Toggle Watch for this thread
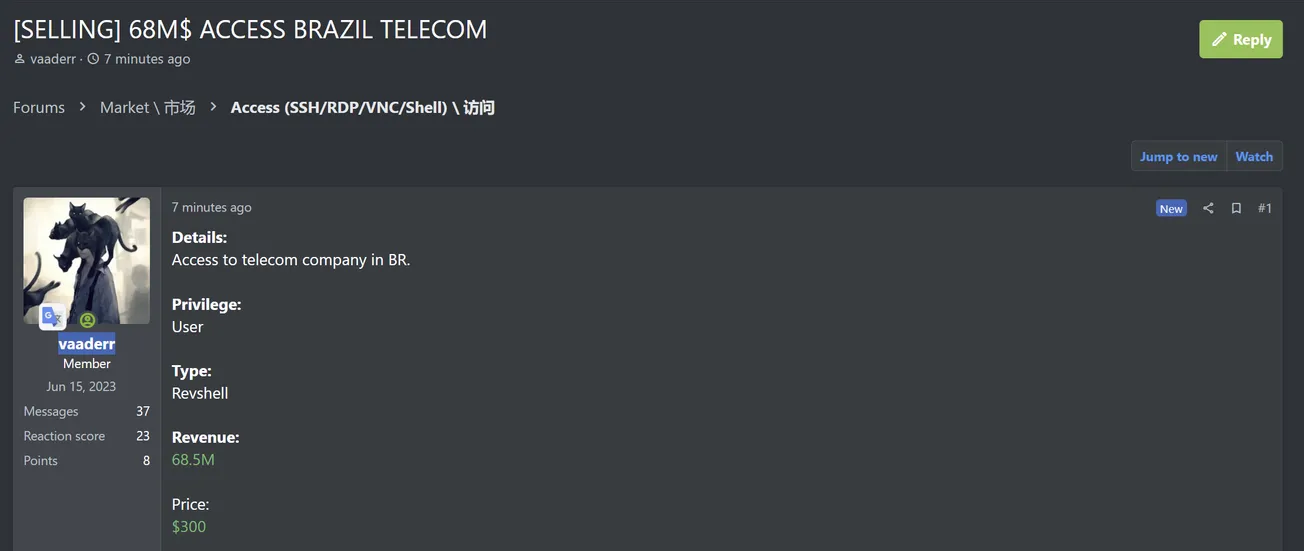The height and width of the screenshot is (551, 1304). 1254,156
